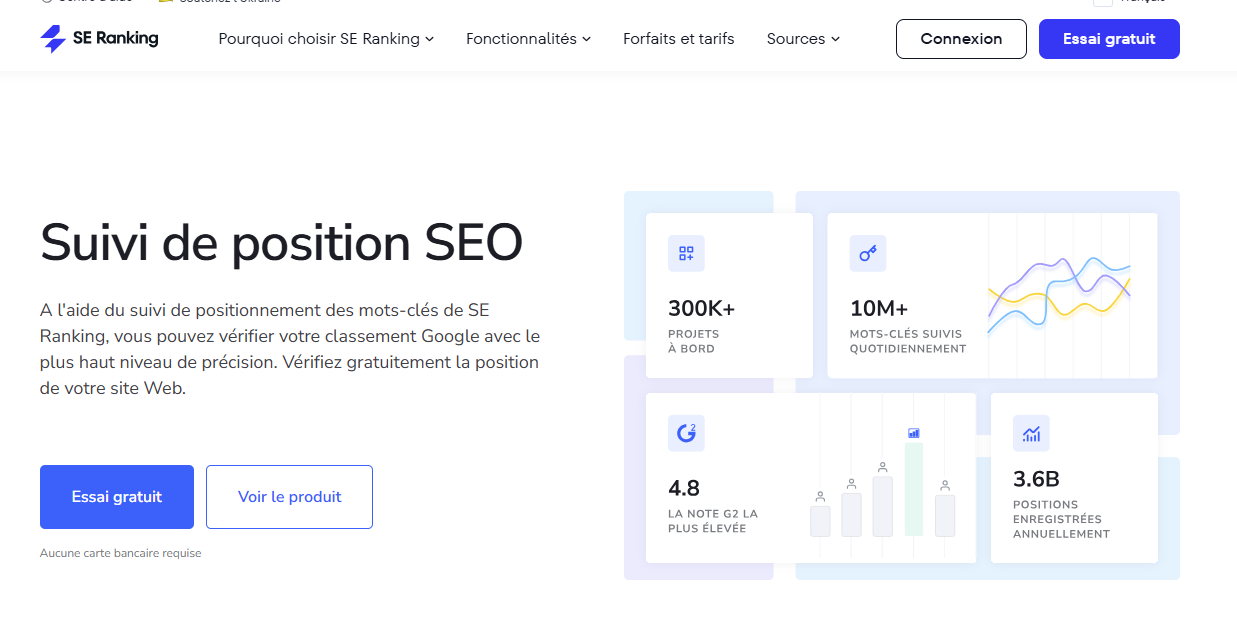Image resolution: width=1237 pixels, height=635 pixels.
Task: Click the header Essai gratuit button
Action: (1109, 39)
